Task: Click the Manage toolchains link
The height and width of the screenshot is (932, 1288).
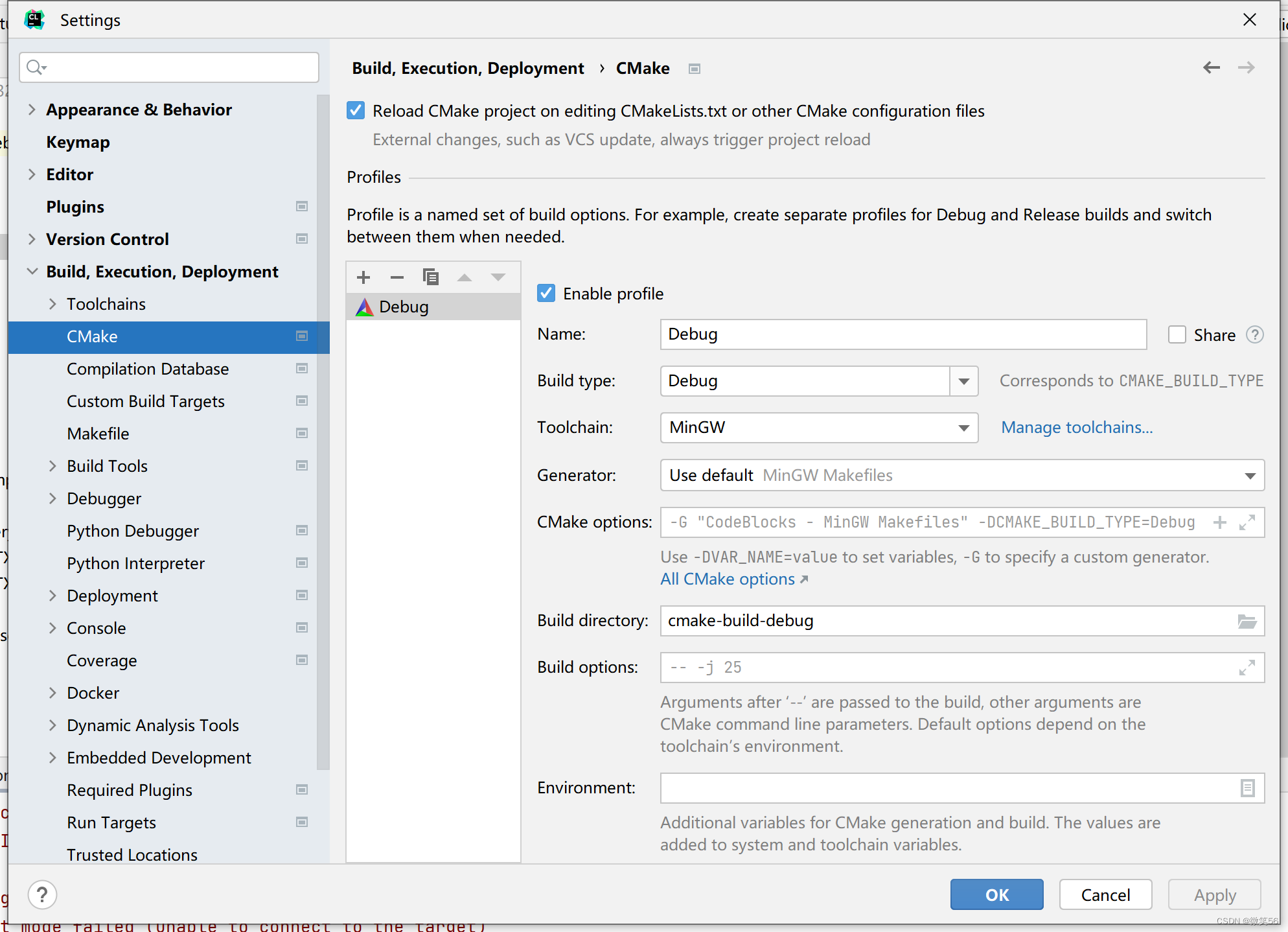Action: point(1076,428)
